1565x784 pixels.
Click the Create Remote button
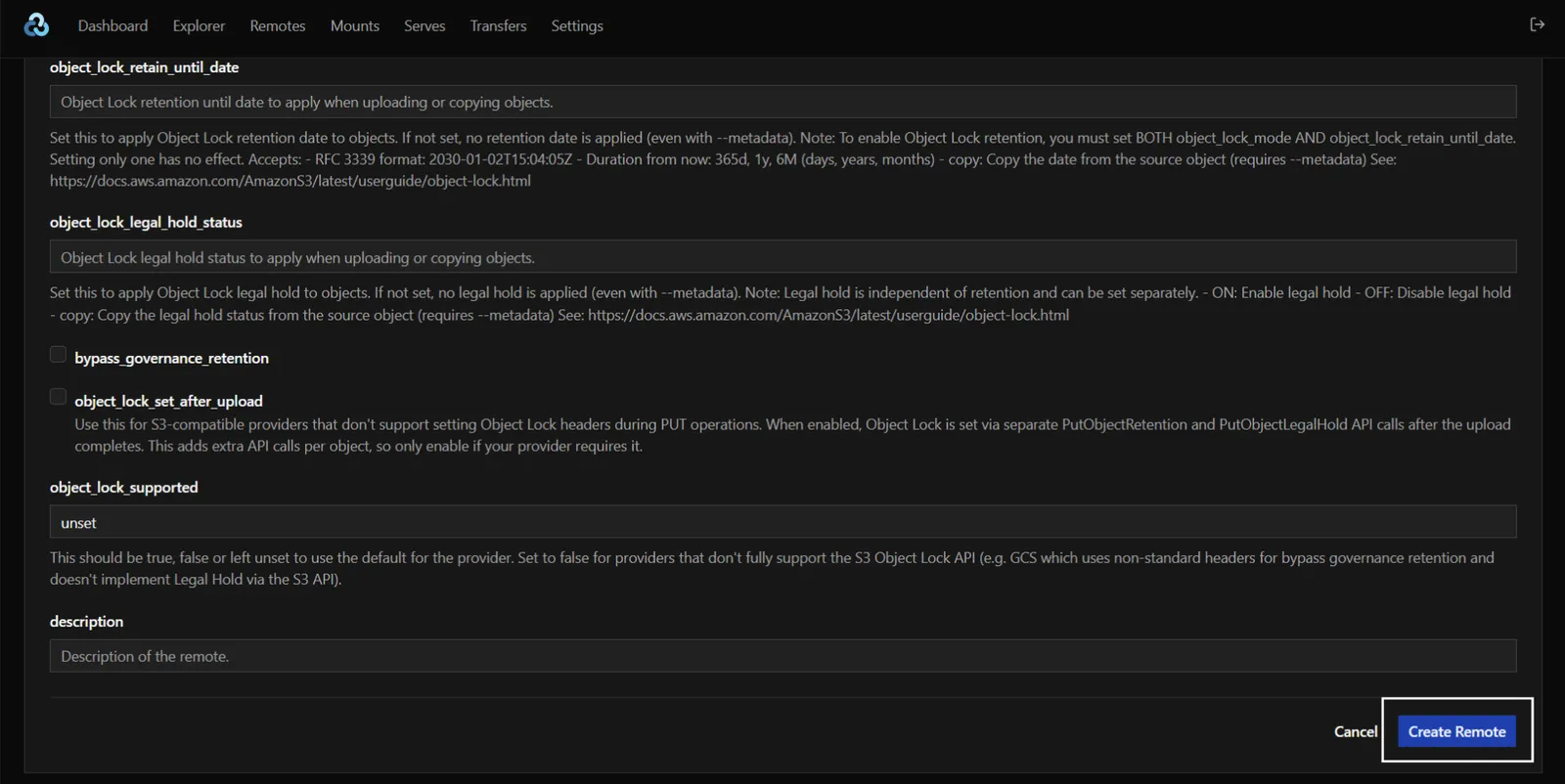click(1457, 731)
